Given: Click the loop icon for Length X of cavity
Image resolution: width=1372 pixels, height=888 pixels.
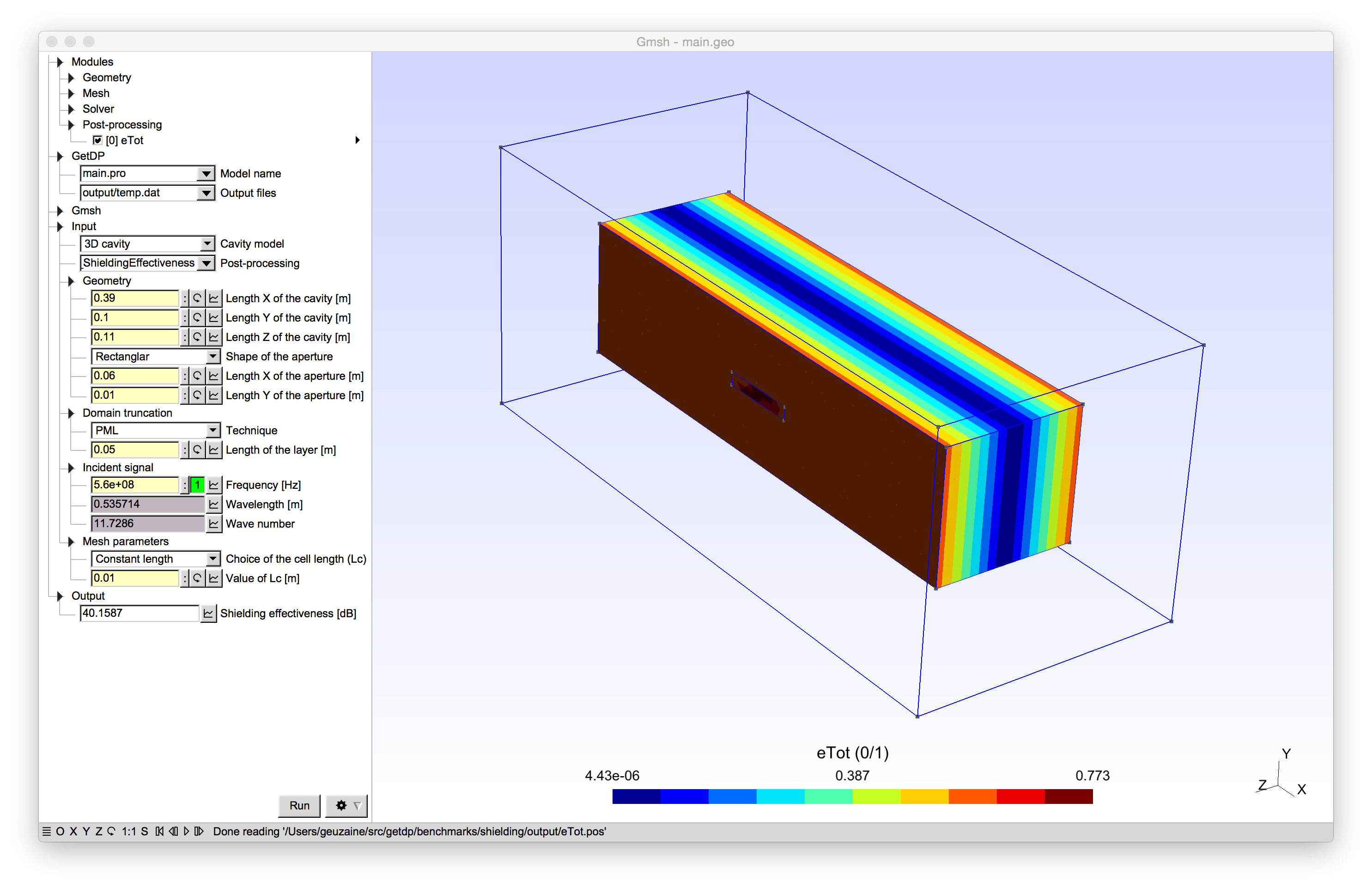Looking at the screenshot, I should [197, 298].
